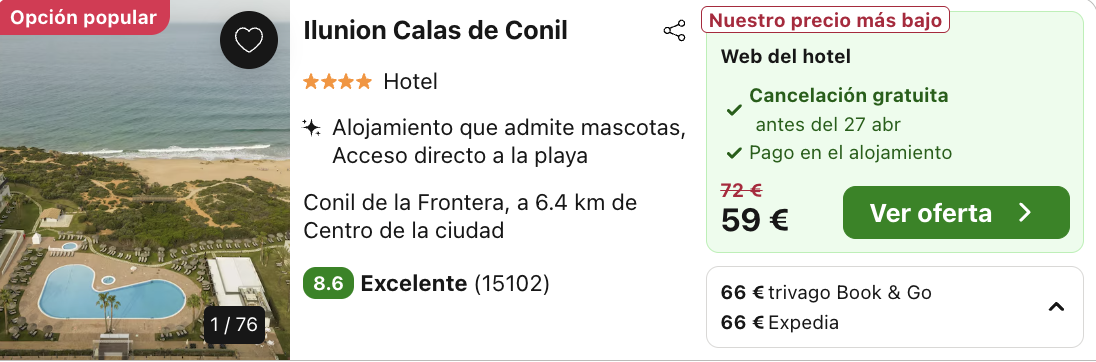1096x362 pixels.
Task: Click the green 8.6 rating badge
Action: pos(328,284)
